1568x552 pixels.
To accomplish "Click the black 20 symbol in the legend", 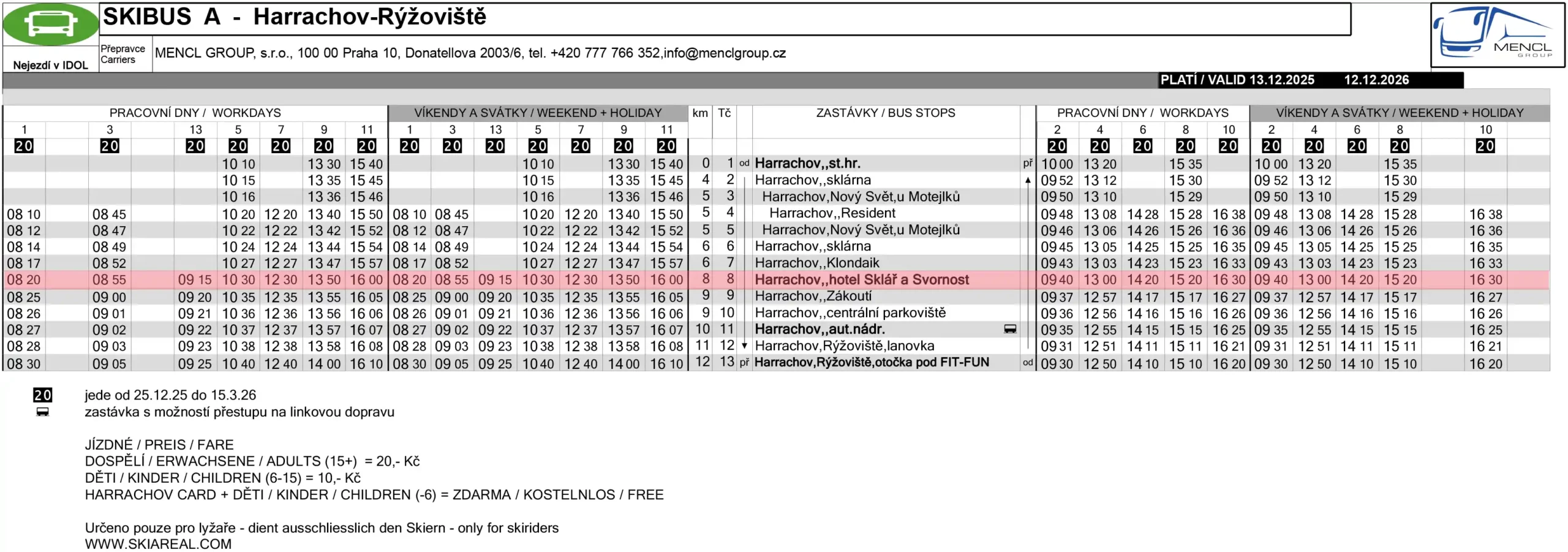I will pos(42,395).
